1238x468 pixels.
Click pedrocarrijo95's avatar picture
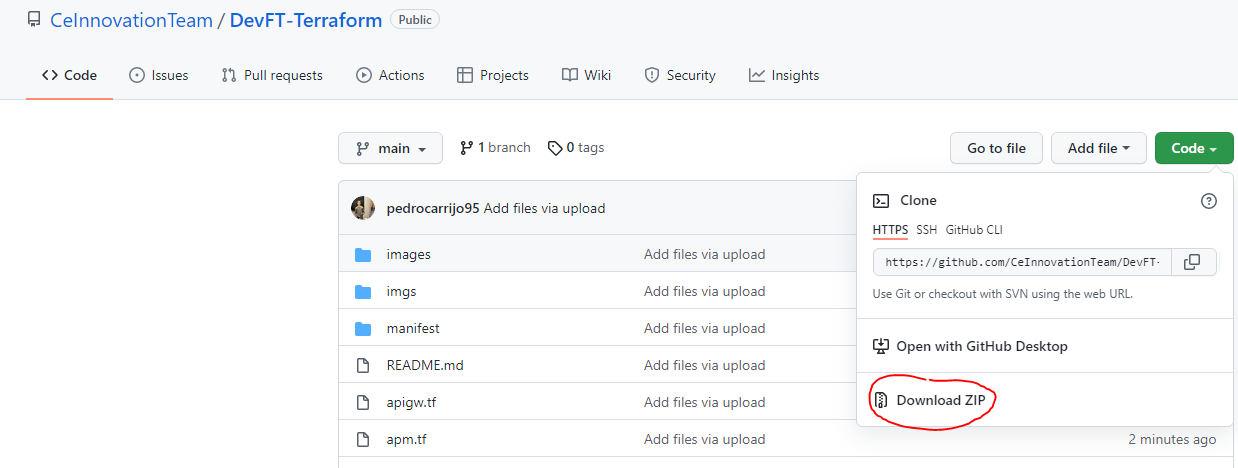point(363,208)
